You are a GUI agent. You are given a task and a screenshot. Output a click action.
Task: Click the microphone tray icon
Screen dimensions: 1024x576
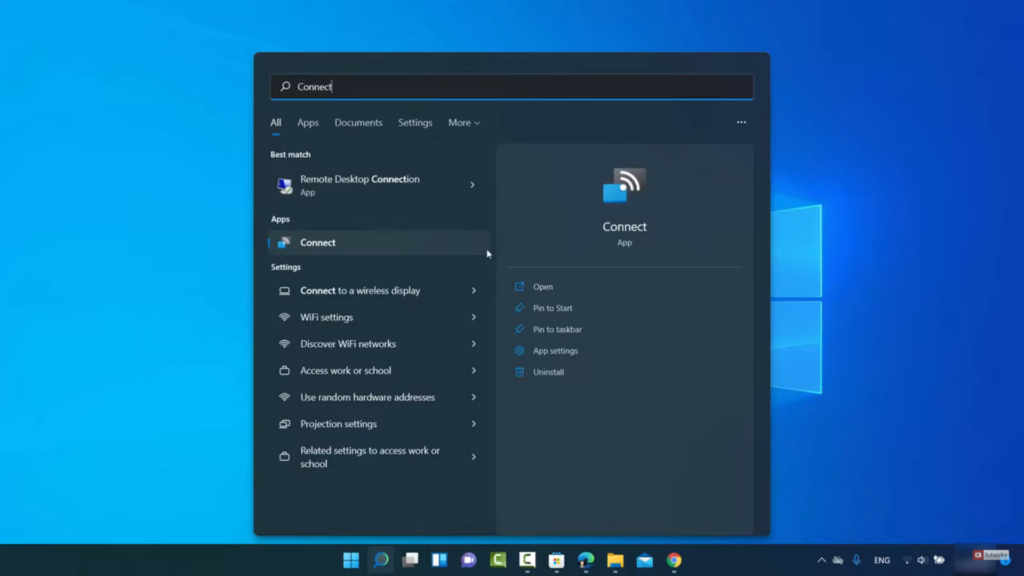[856, 560]
